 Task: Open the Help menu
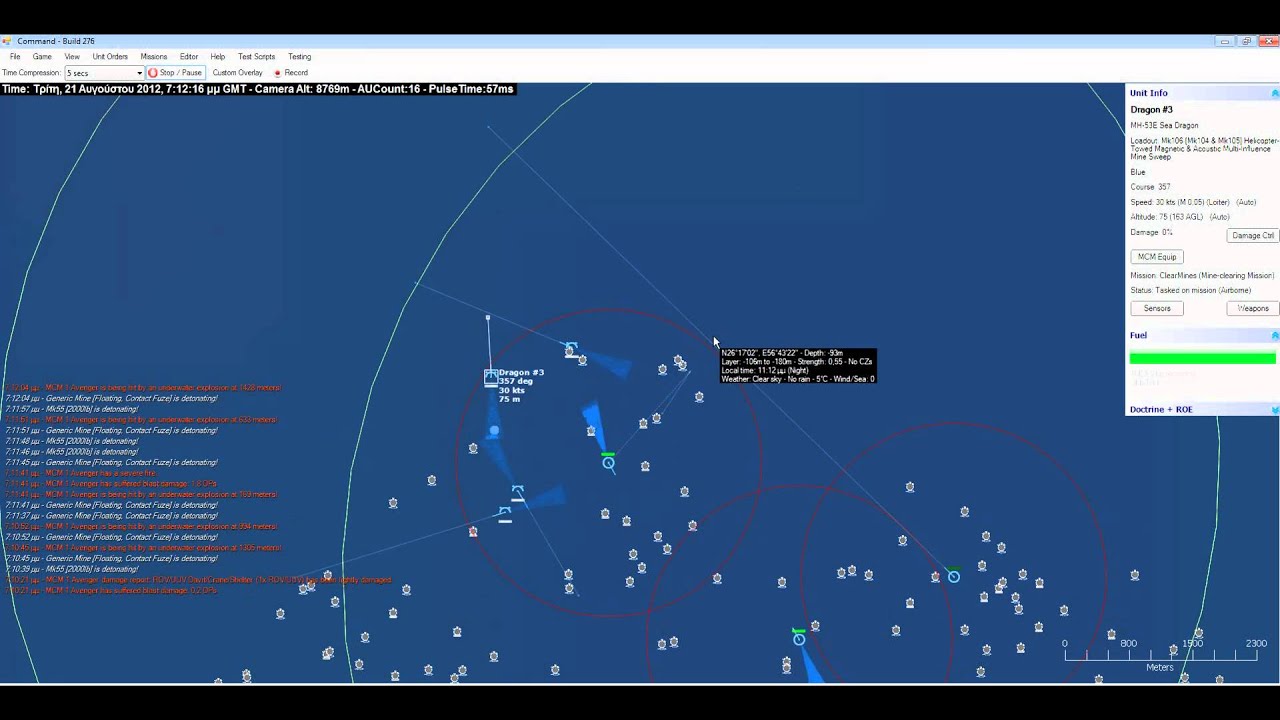[x=218, y=57]
